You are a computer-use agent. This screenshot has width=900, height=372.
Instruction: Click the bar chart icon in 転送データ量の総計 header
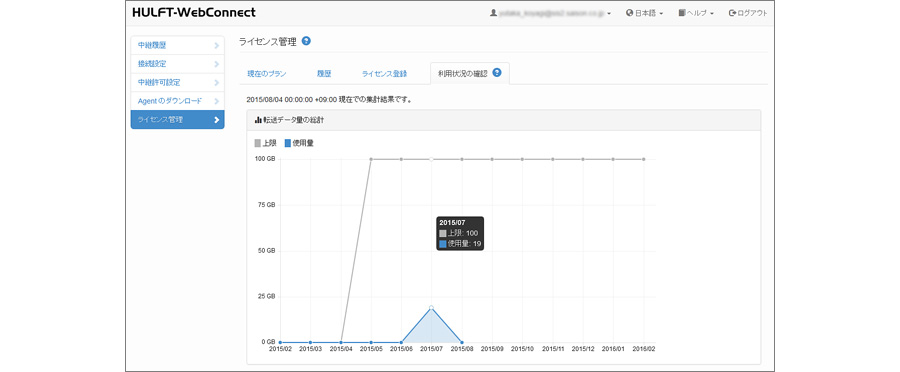(258, 120)
